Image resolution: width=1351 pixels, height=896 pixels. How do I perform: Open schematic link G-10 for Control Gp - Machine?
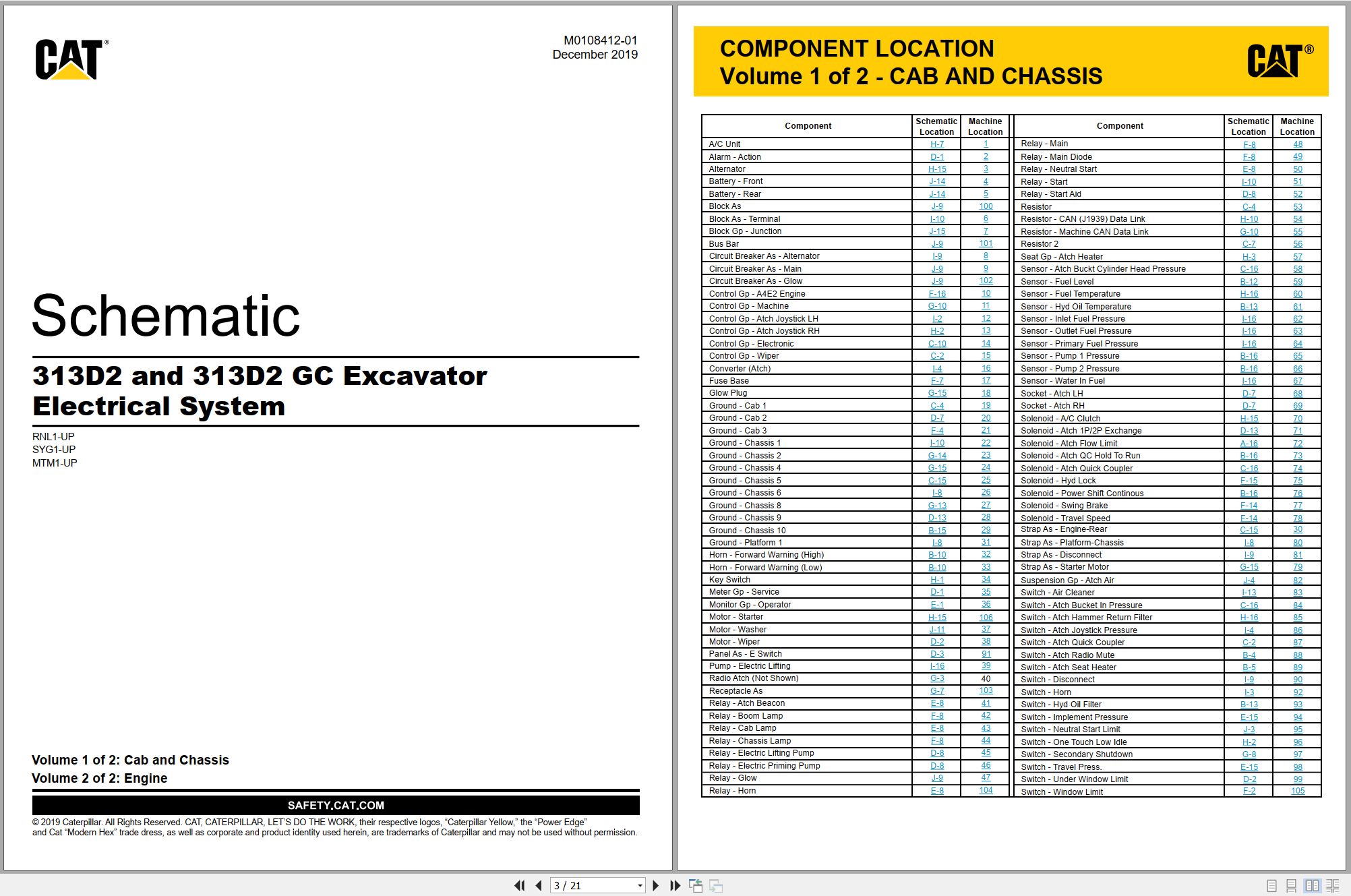point(936,306)
